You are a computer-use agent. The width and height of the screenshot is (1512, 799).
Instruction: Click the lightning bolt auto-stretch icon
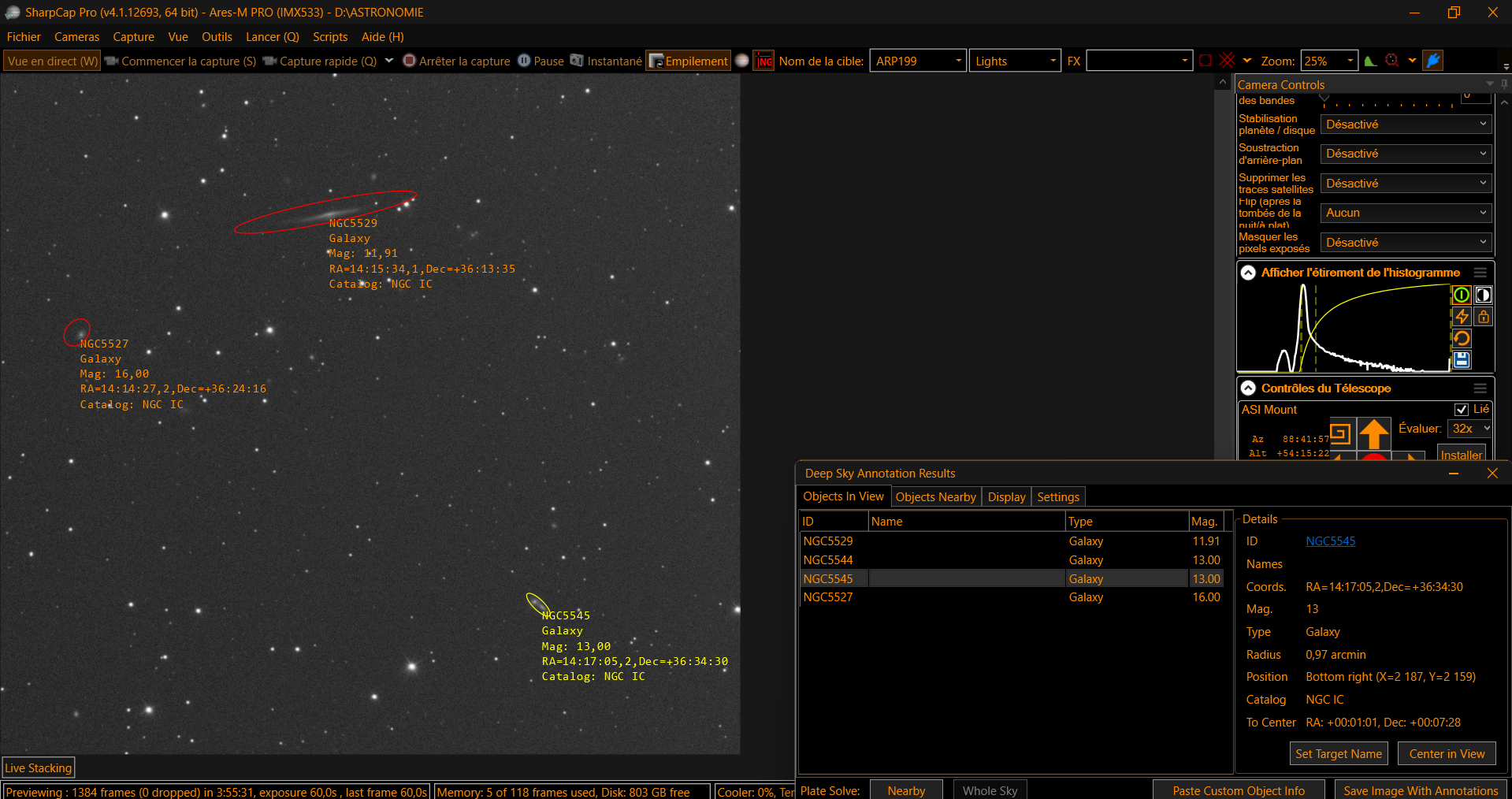tap(1462, 317)
